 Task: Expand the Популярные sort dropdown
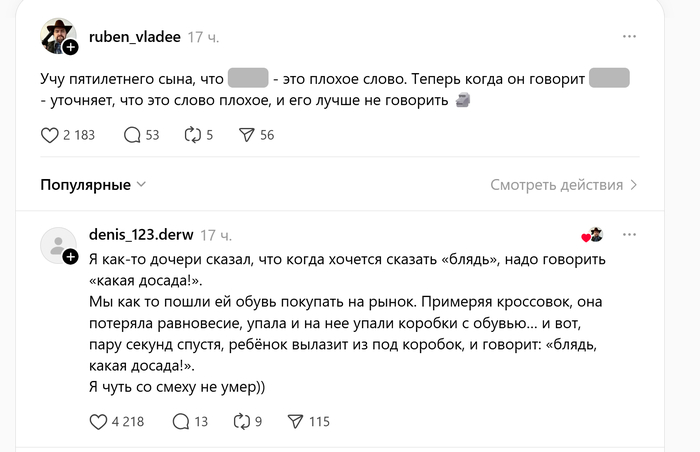93,185
